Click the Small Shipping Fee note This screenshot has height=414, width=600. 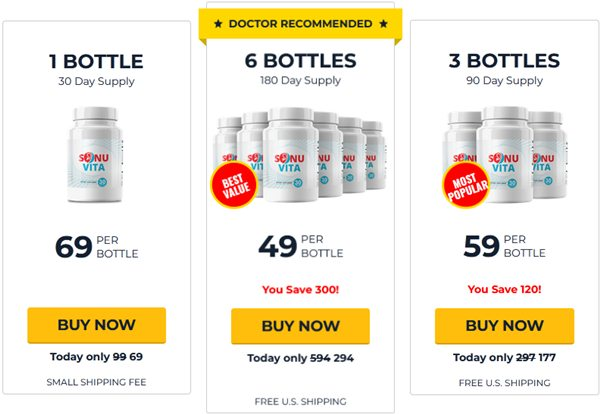tap(96, 382)
